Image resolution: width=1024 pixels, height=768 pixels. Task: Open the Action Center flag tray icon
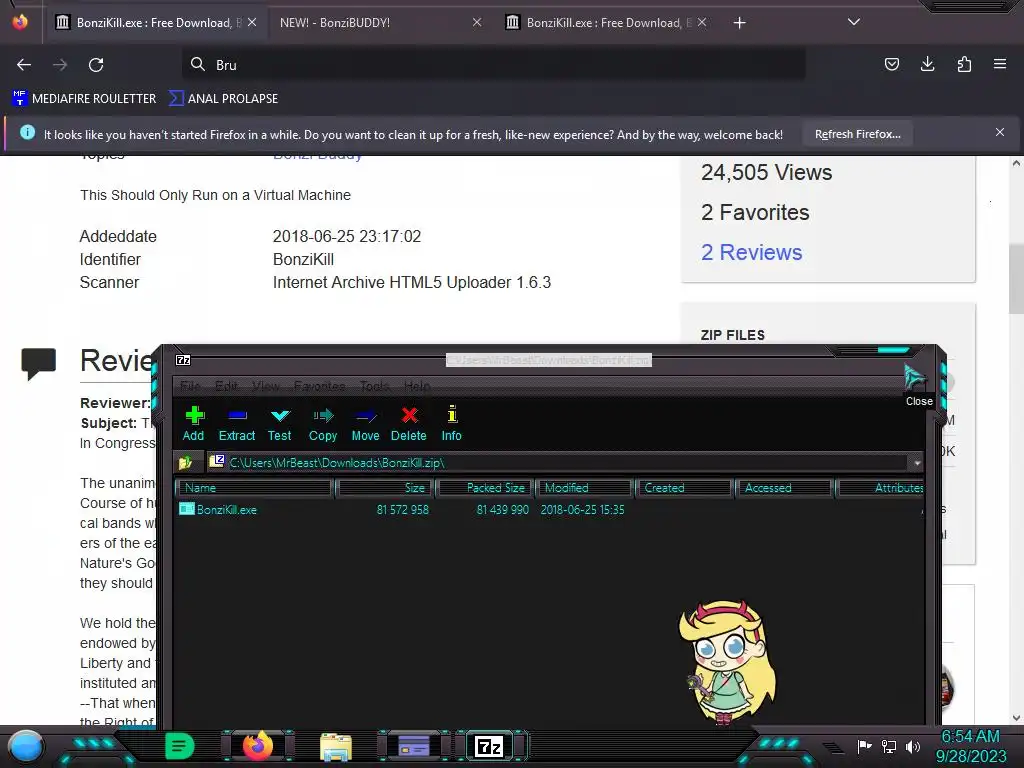(x=864, y=746)
